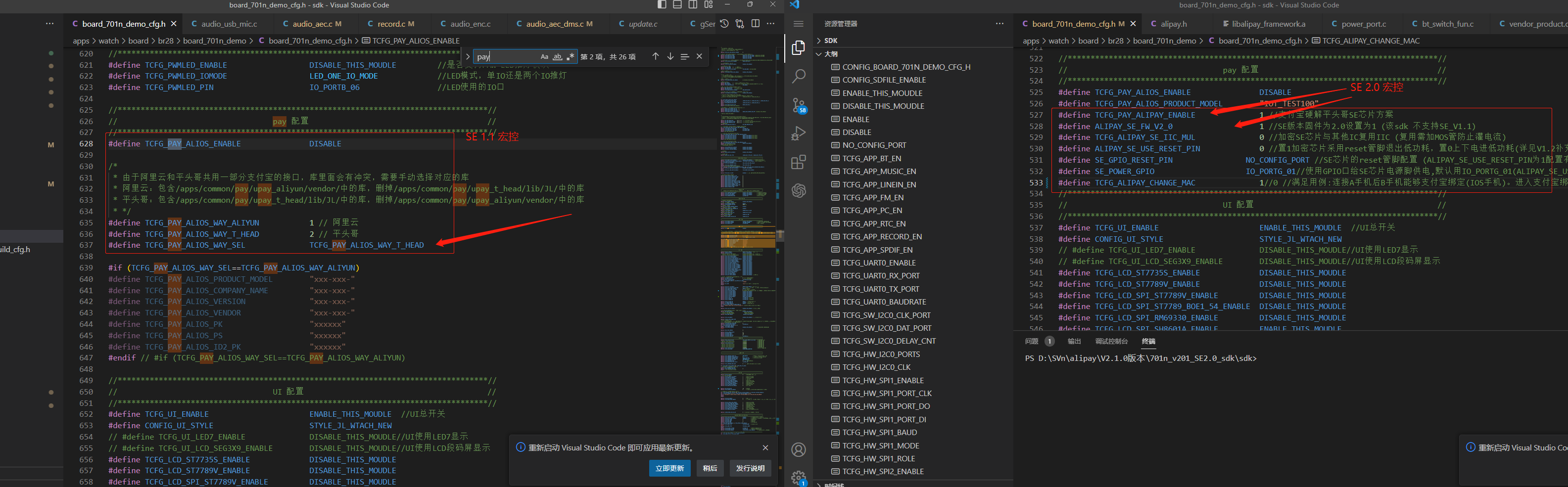The width and height of the screenshot is (1568, 487).
Task: Toggle Match Whole Word option
Action: pos(557,56)
